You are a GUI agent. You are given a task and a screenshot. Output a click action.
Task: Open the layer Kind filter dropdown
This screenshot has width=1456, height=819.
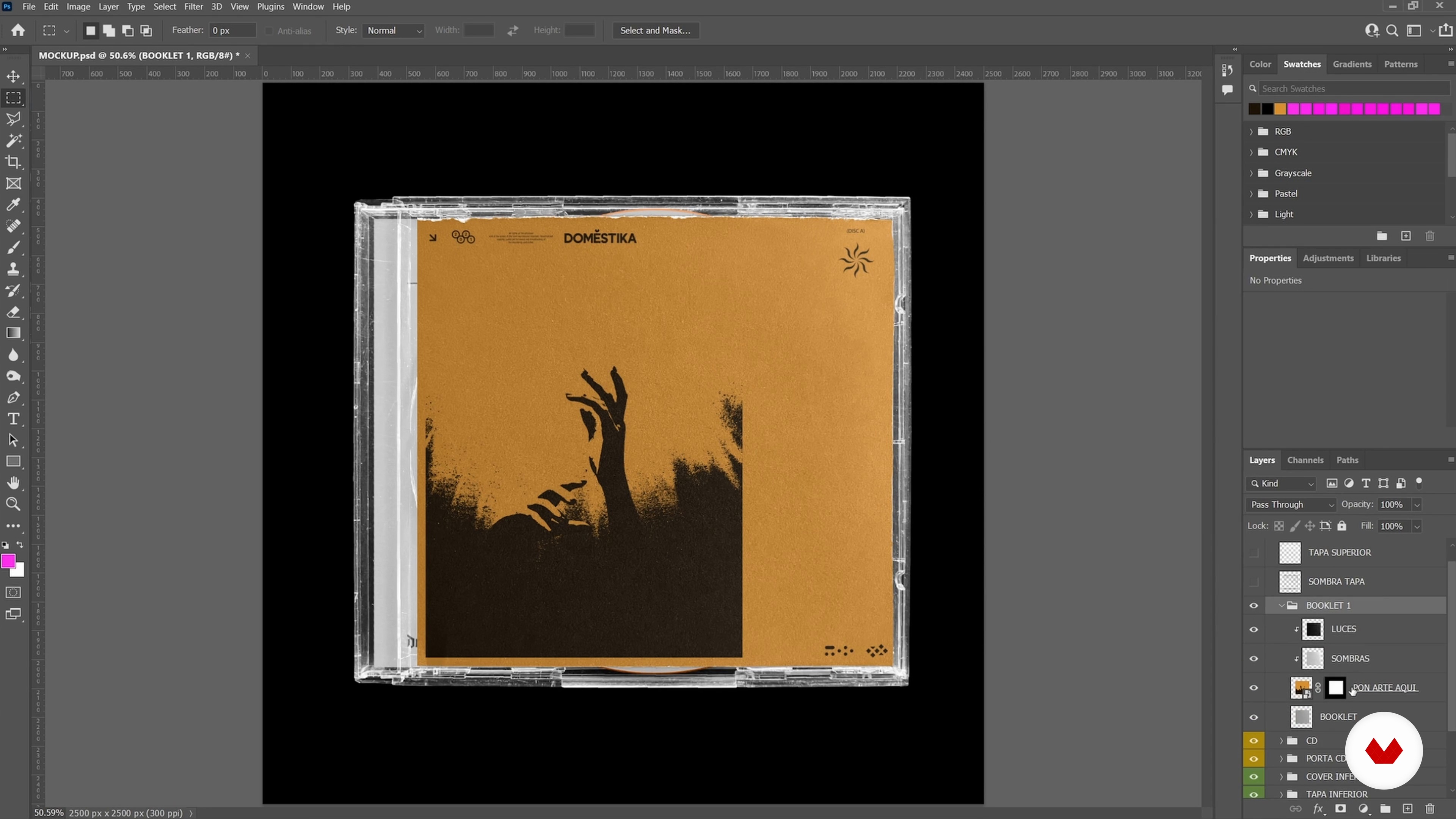pos(1282,484)
